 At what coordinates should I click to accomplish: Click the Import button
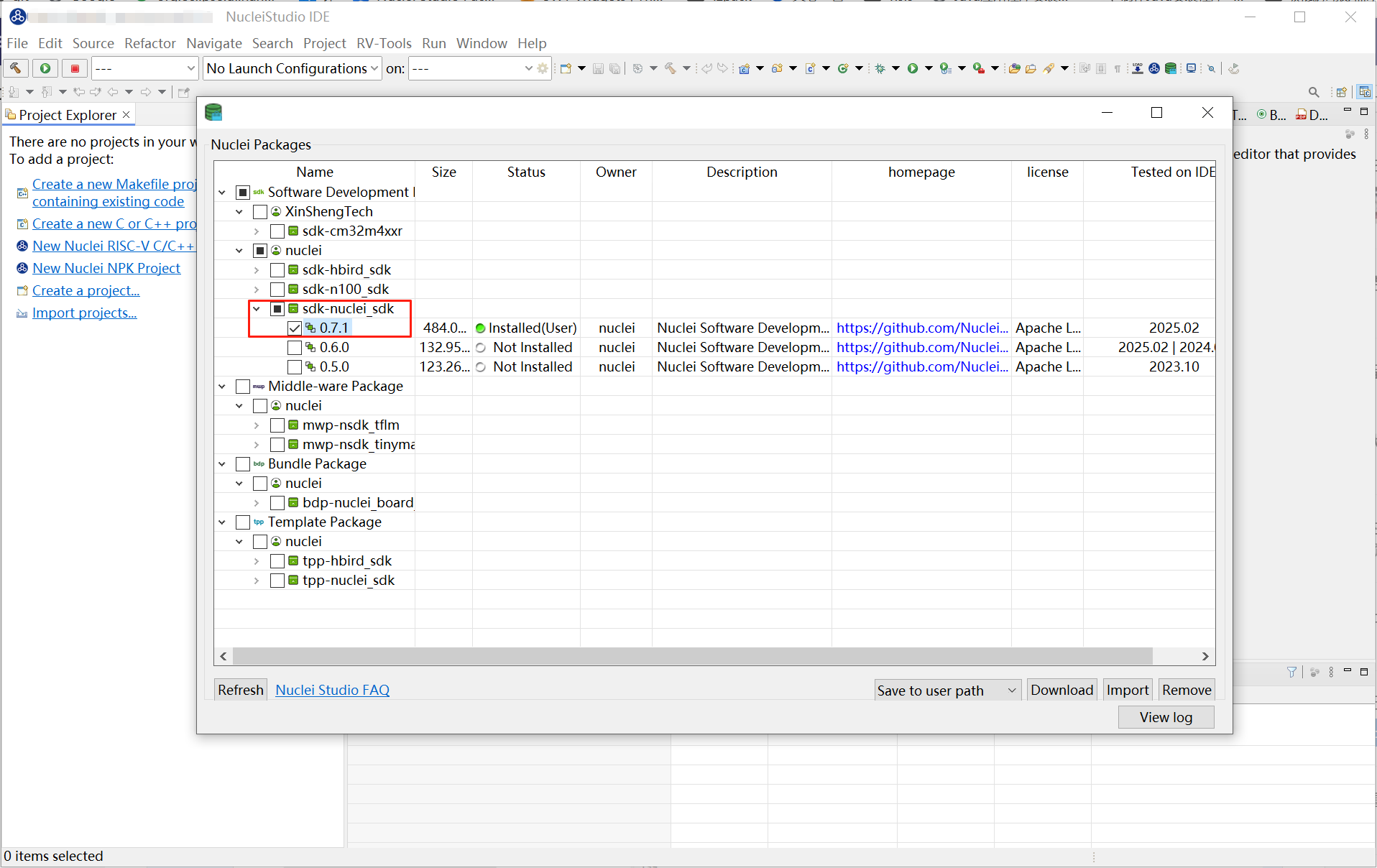click(1128, 690)
